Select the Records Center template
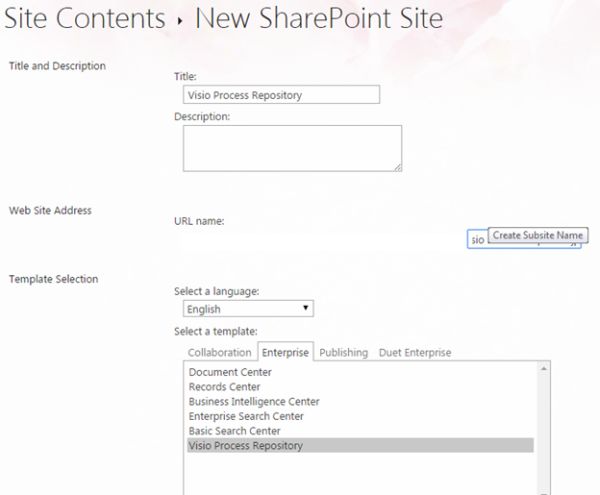 tap(224, 387)
